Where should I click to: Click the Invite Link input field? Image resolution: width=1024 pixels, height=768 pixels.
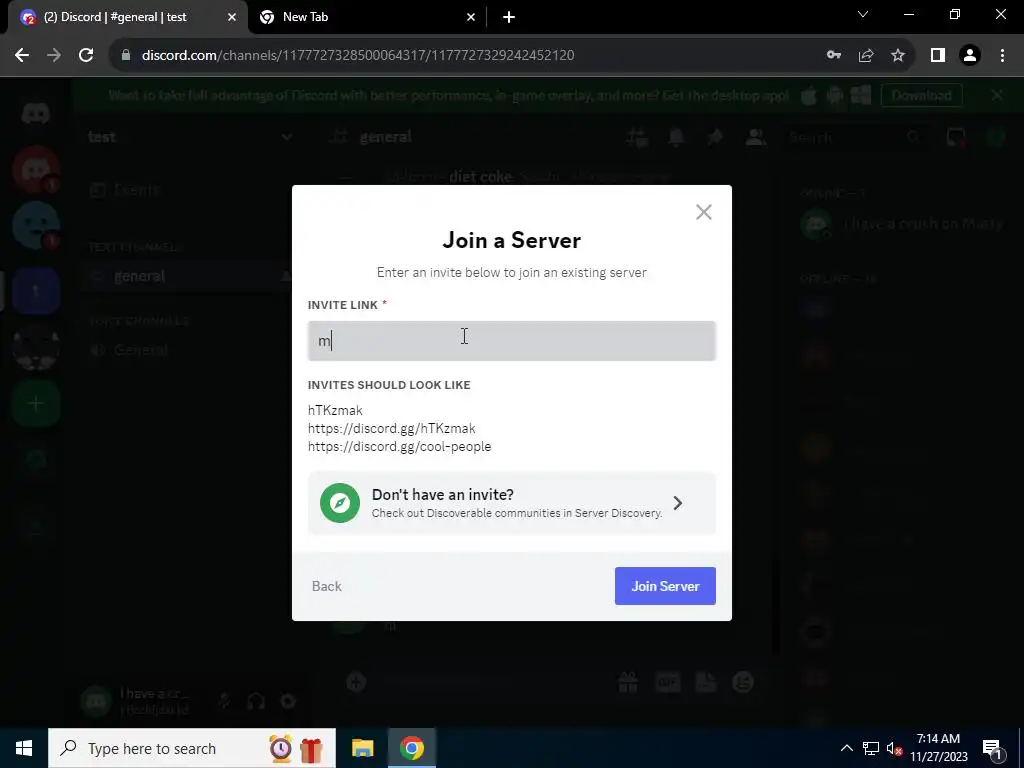[511, 341]
